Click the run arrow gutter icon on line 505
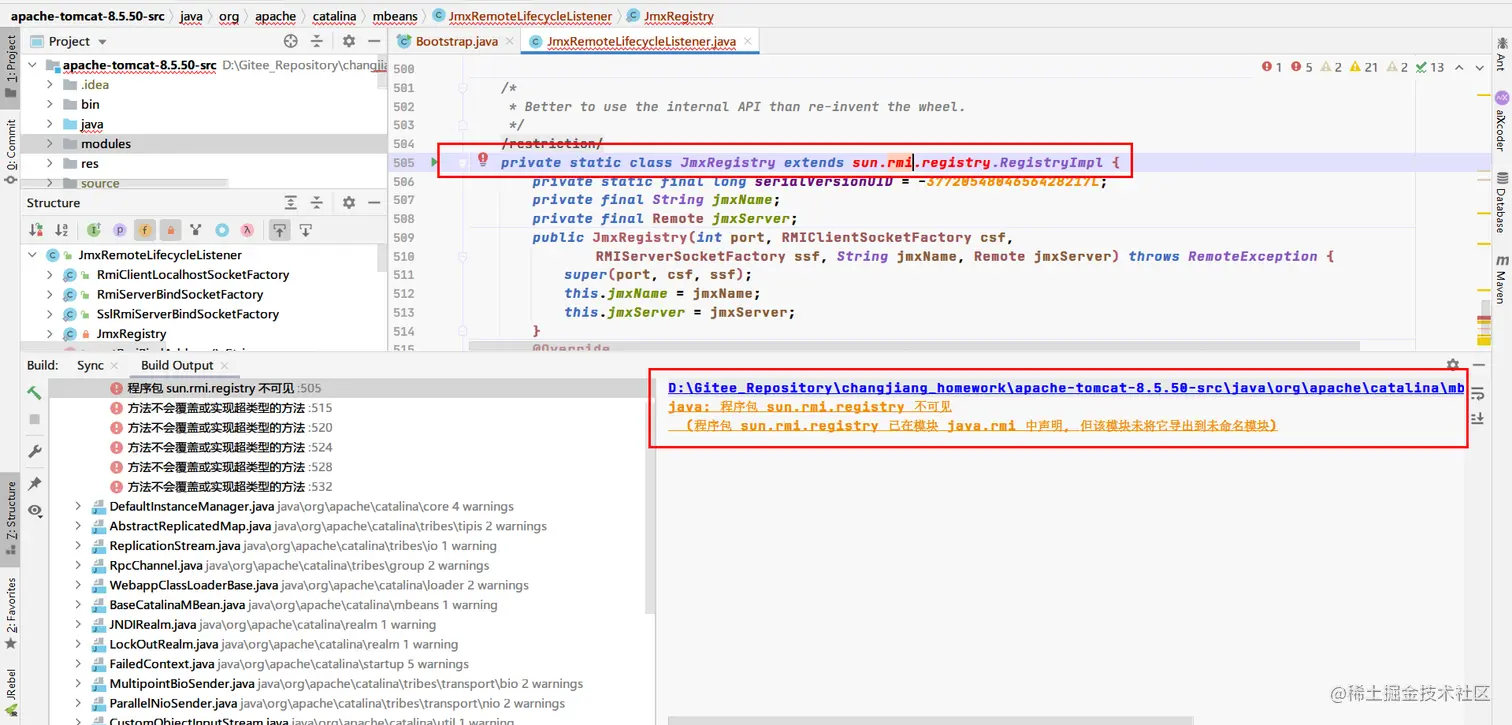The width and height of the screenshot is (1512, 725). (434, 162)
